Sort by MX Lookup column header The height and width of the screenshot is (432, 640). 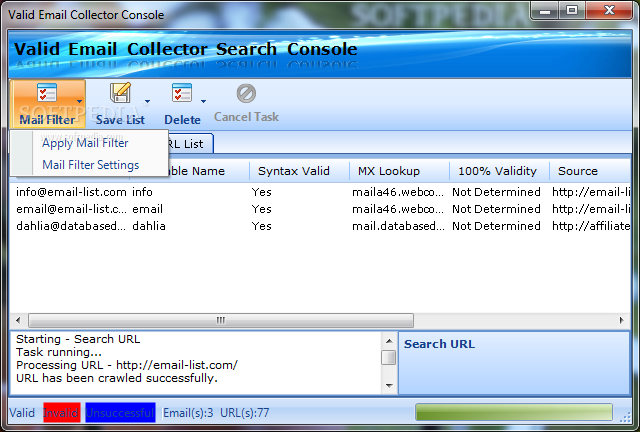point(399,171)
